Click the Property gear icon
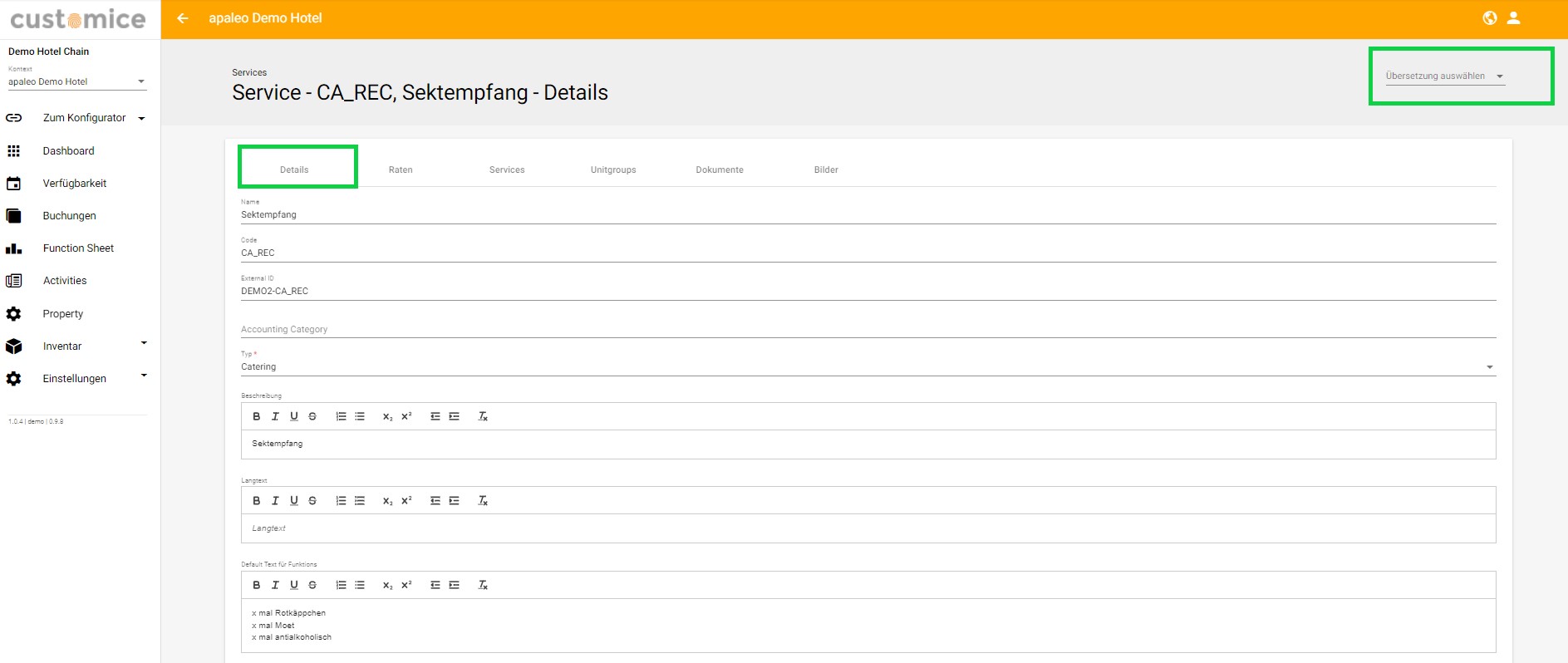This screenshot has height=663, width=1568. [x=13, y=313]
